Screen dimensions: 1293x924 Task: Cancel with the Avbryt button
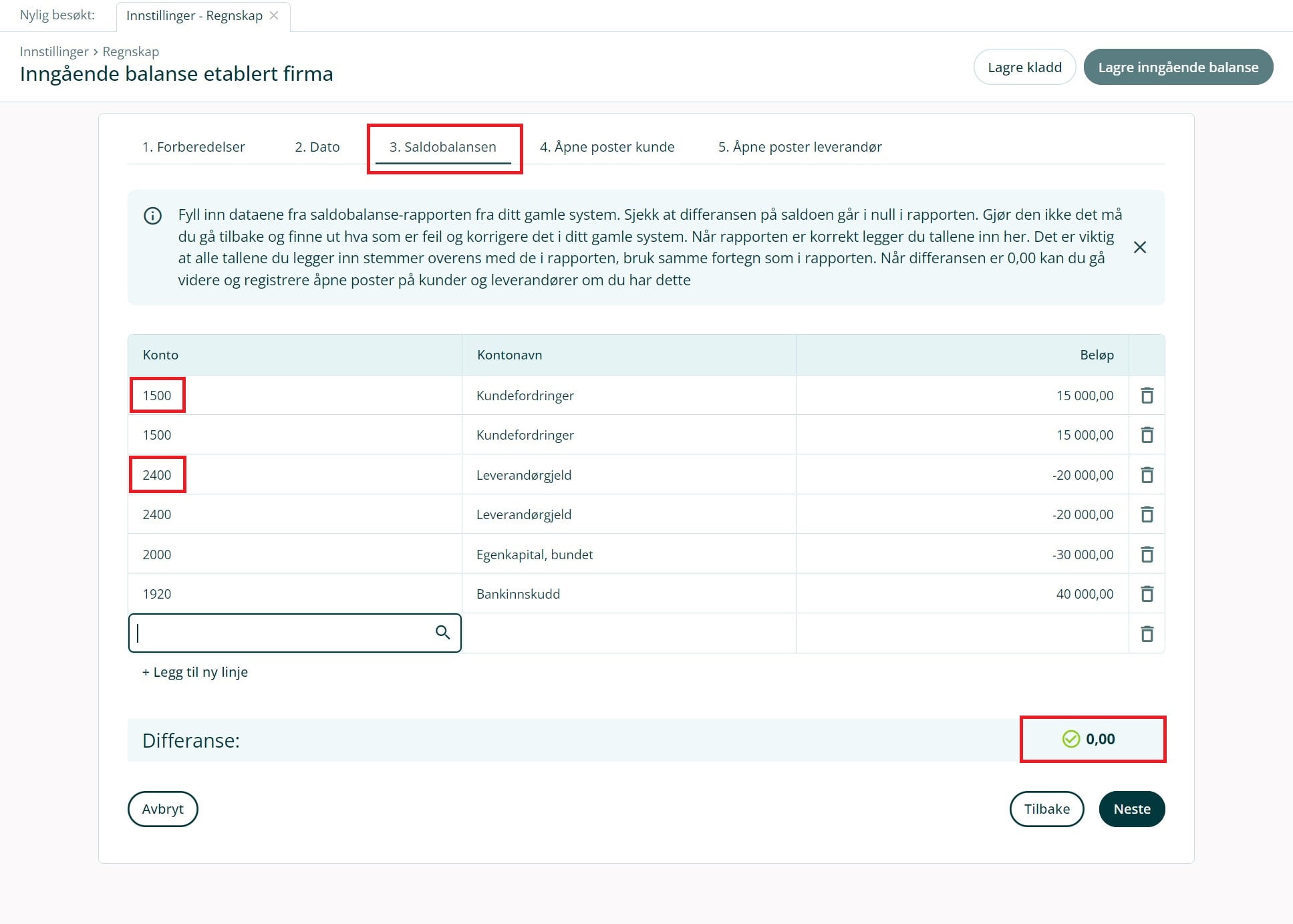click(x=162, y=809)
